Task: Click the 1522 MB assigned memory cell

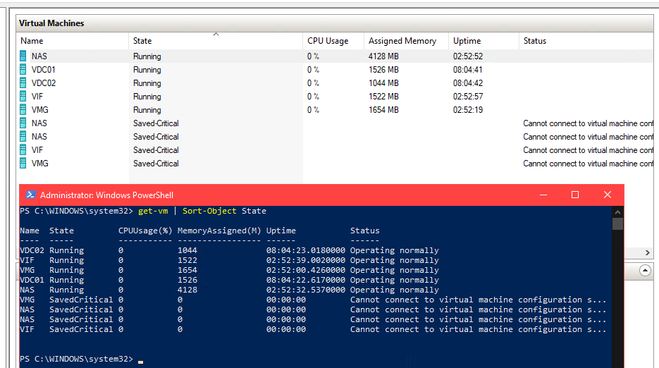Action: [384, 97]
